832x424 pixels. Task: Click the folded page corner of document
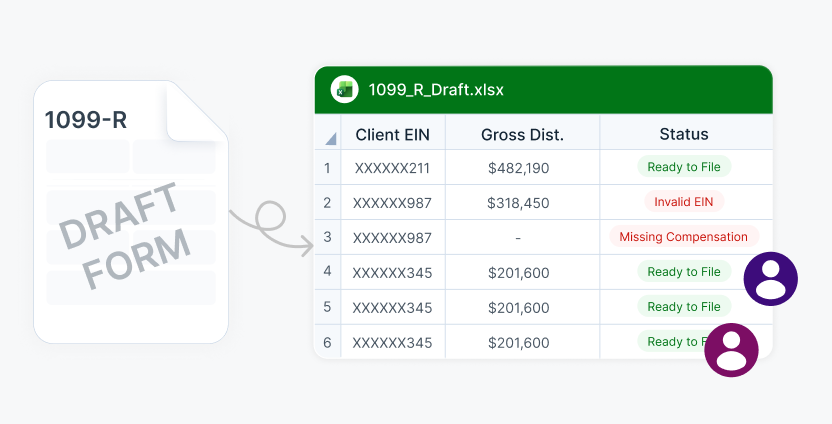point(196,111)
